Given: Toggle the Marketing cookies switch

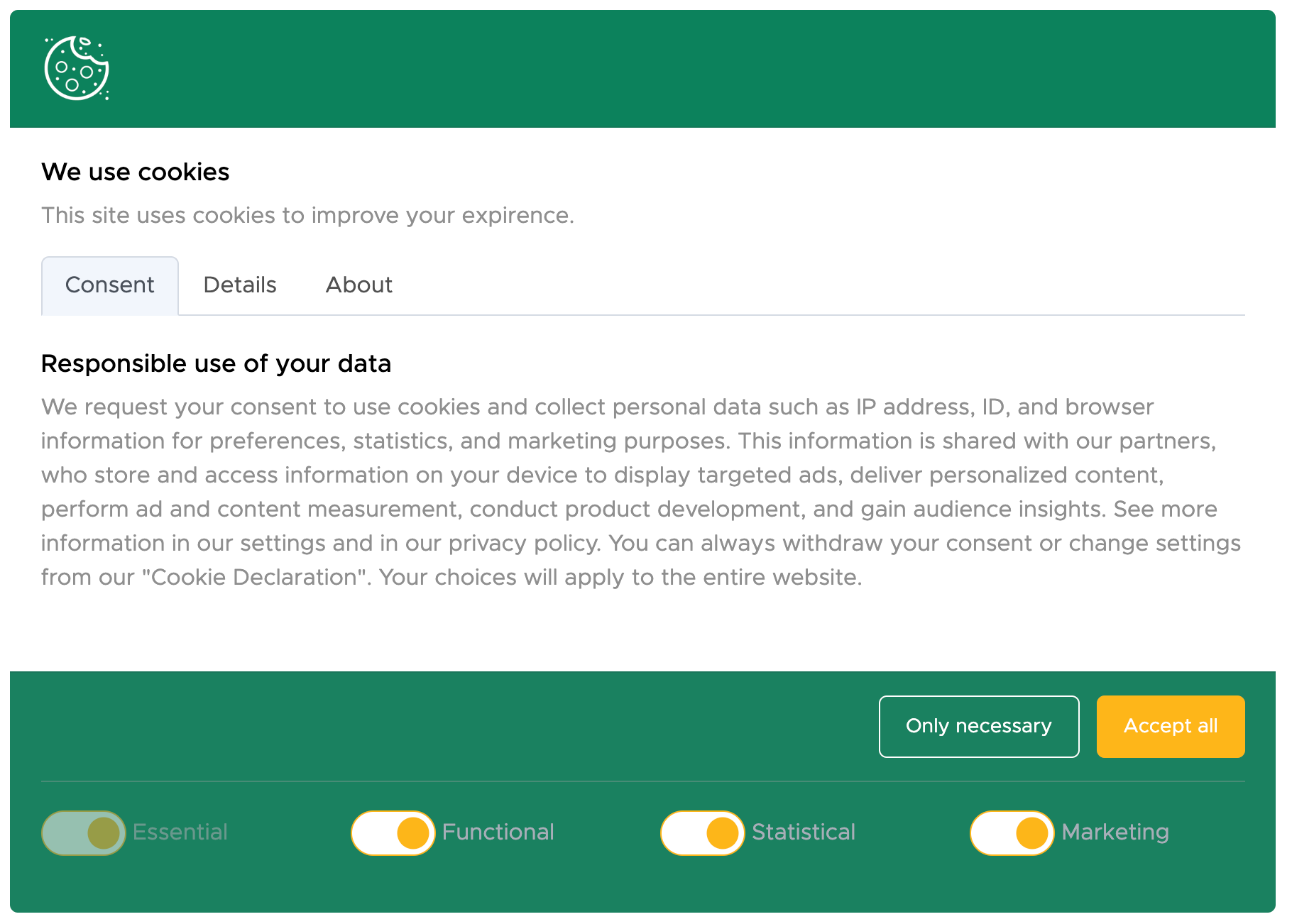Looking at the screenshot, I should coord(1012,832).
